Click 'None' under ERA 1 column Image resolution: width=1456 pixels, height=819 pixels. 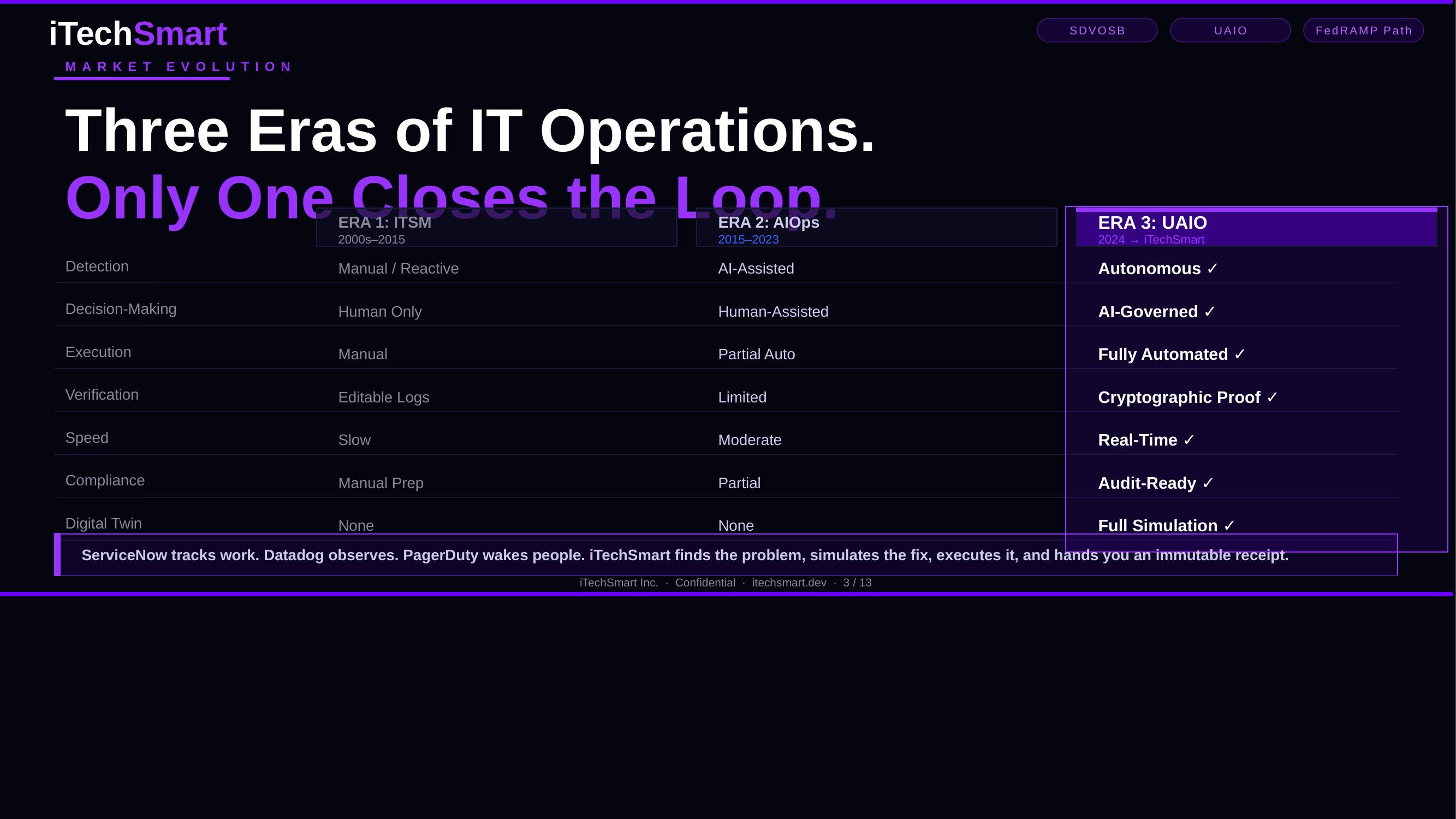point(355,526)
